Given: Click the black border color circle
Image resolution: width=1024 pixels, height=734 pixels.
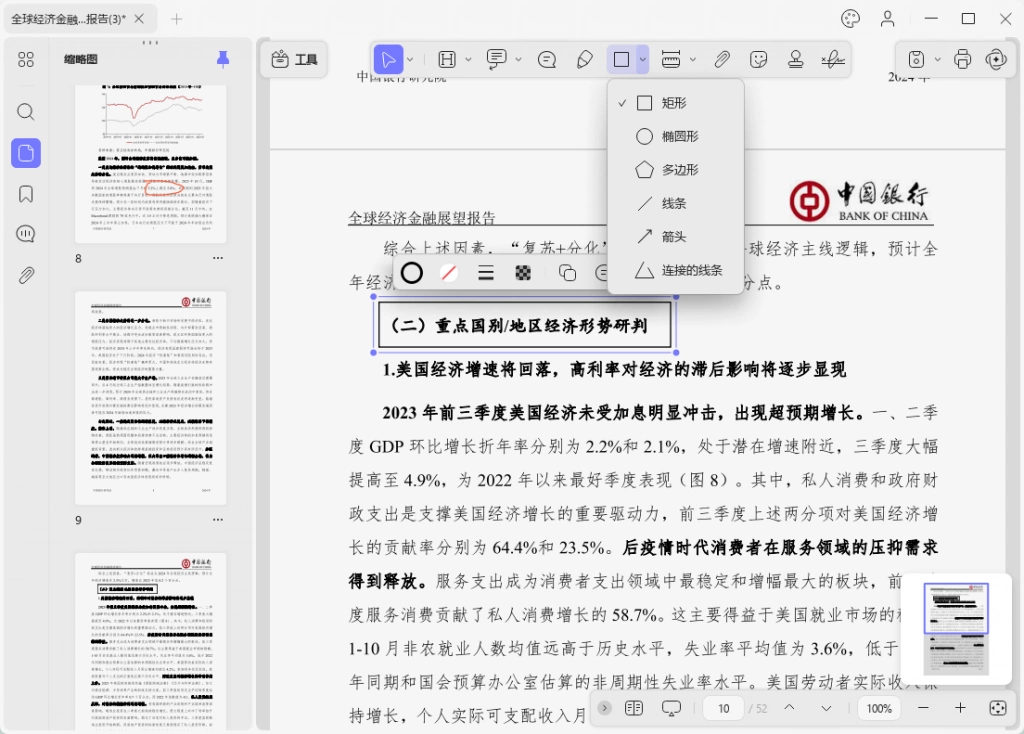Looking at the screenshot, I should 411,273.
